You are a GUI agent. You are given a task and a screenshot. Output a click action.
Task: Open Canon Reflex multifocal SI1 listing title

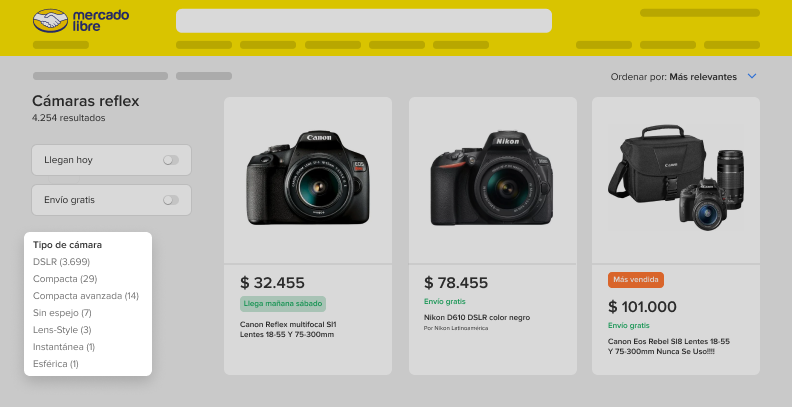point(288,329)
